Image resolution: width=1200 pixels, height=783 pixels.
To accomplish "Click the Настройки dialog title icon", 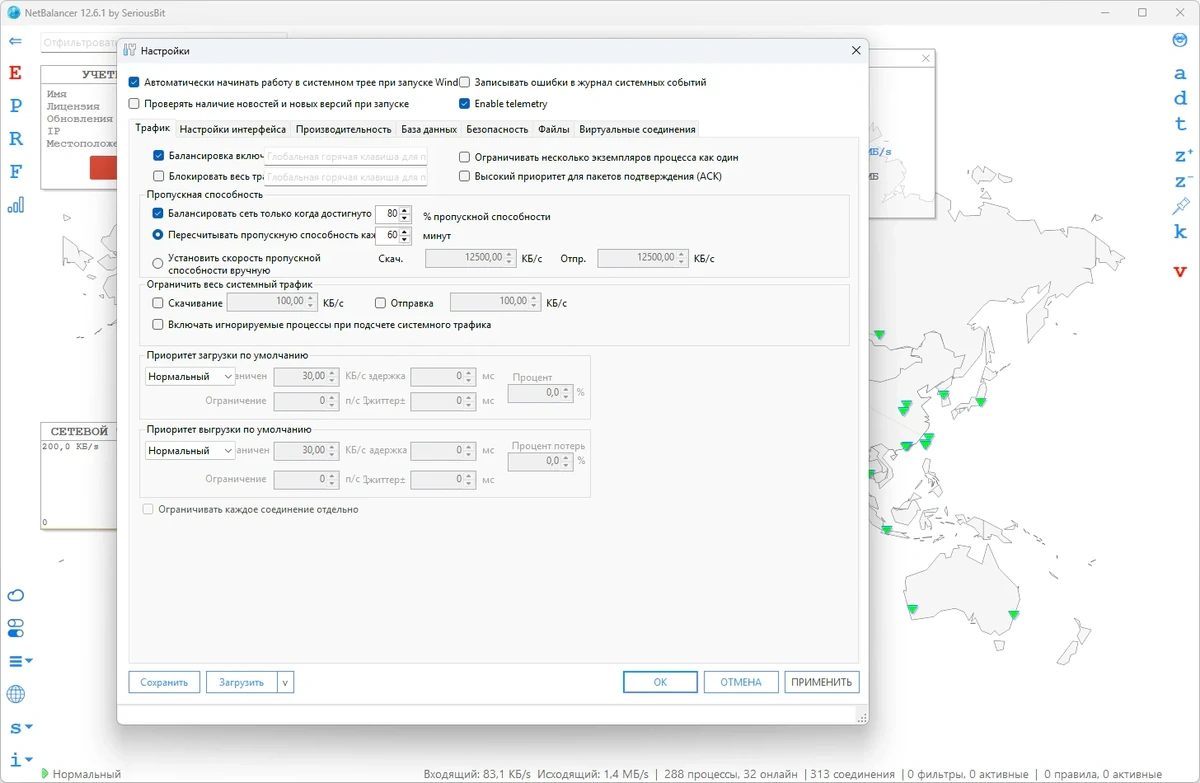I will tap(129, 50).
